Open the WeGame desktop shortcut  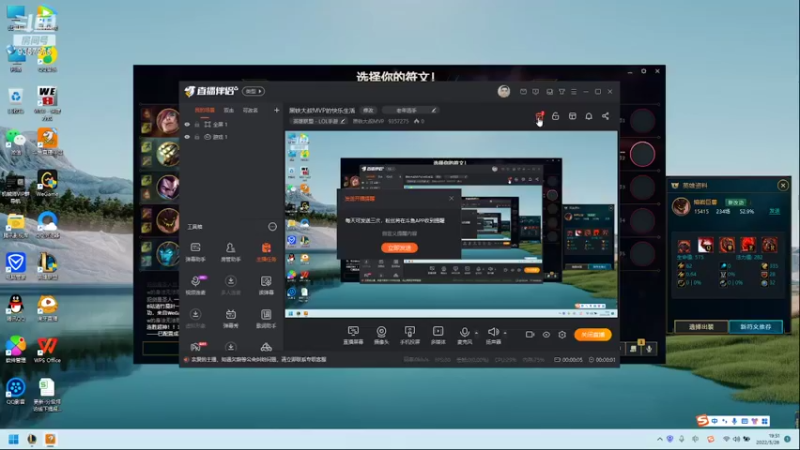coord(47,184)
